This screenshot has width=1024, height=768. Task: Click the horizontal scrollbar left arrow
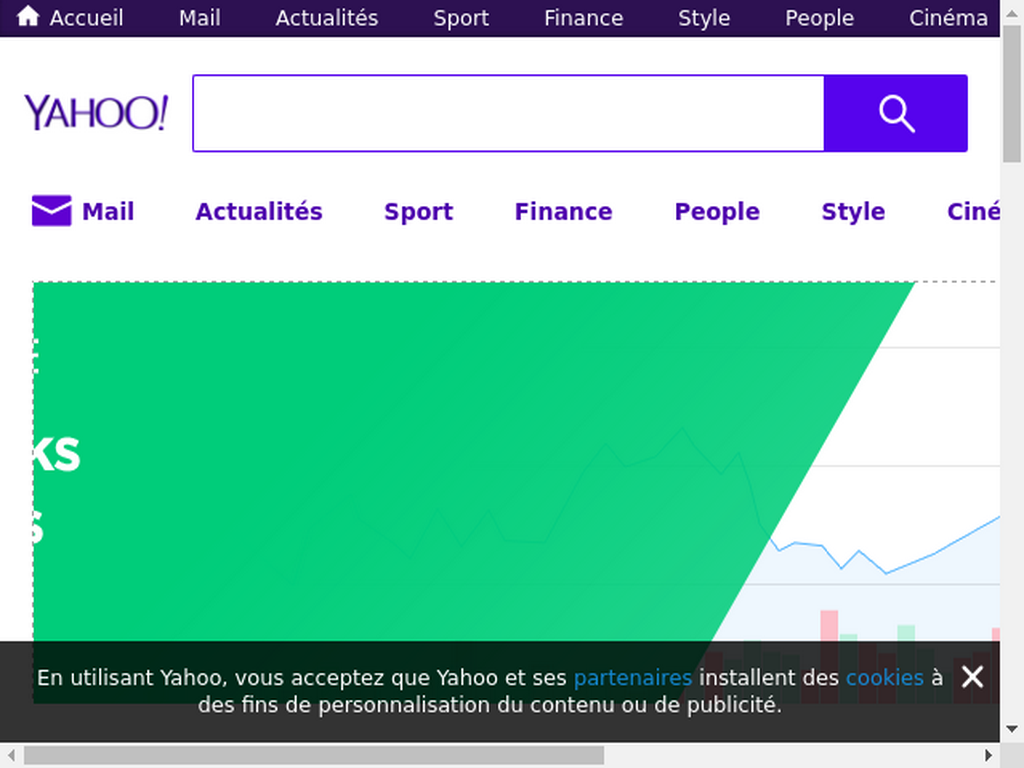click(11, 756)
